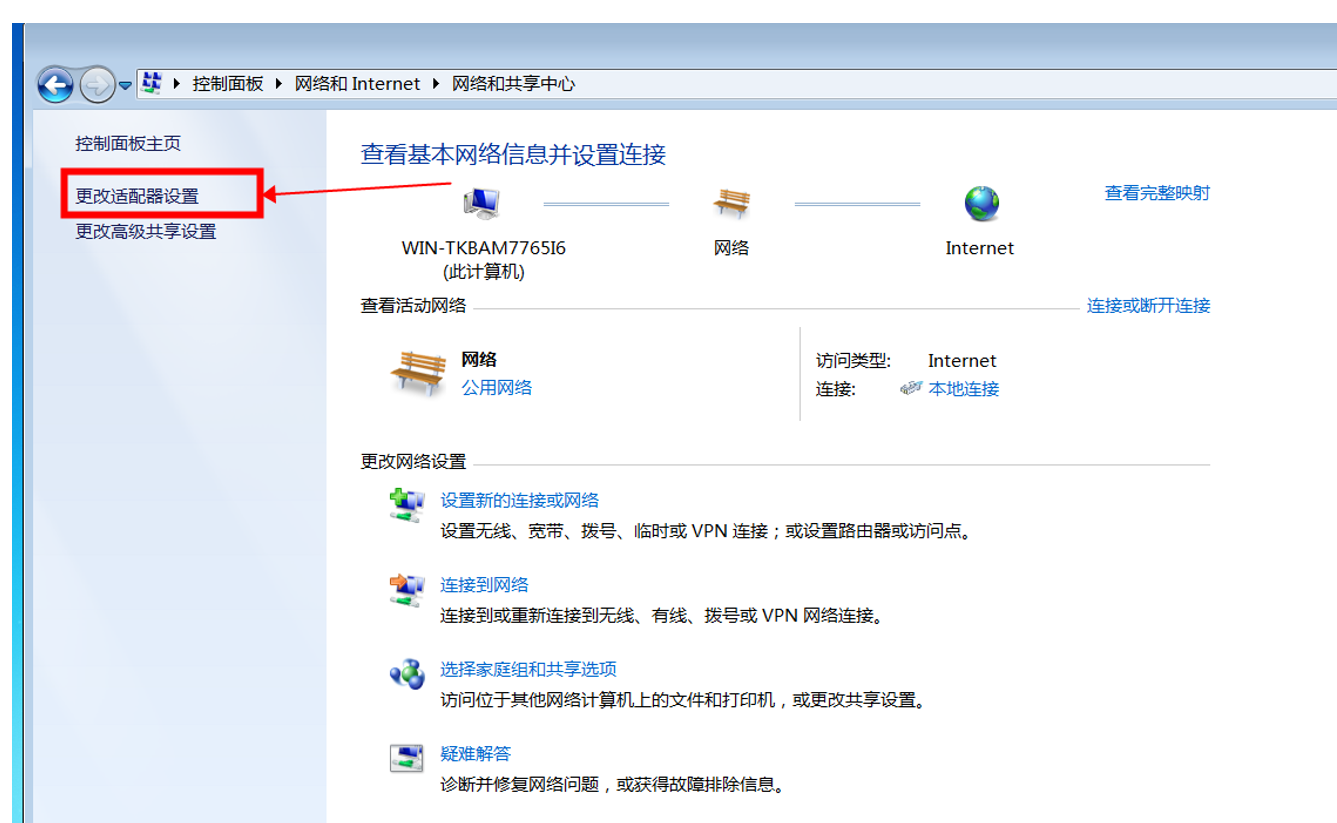Select 网络和 Internet breadcrumb item

point(357,84)
